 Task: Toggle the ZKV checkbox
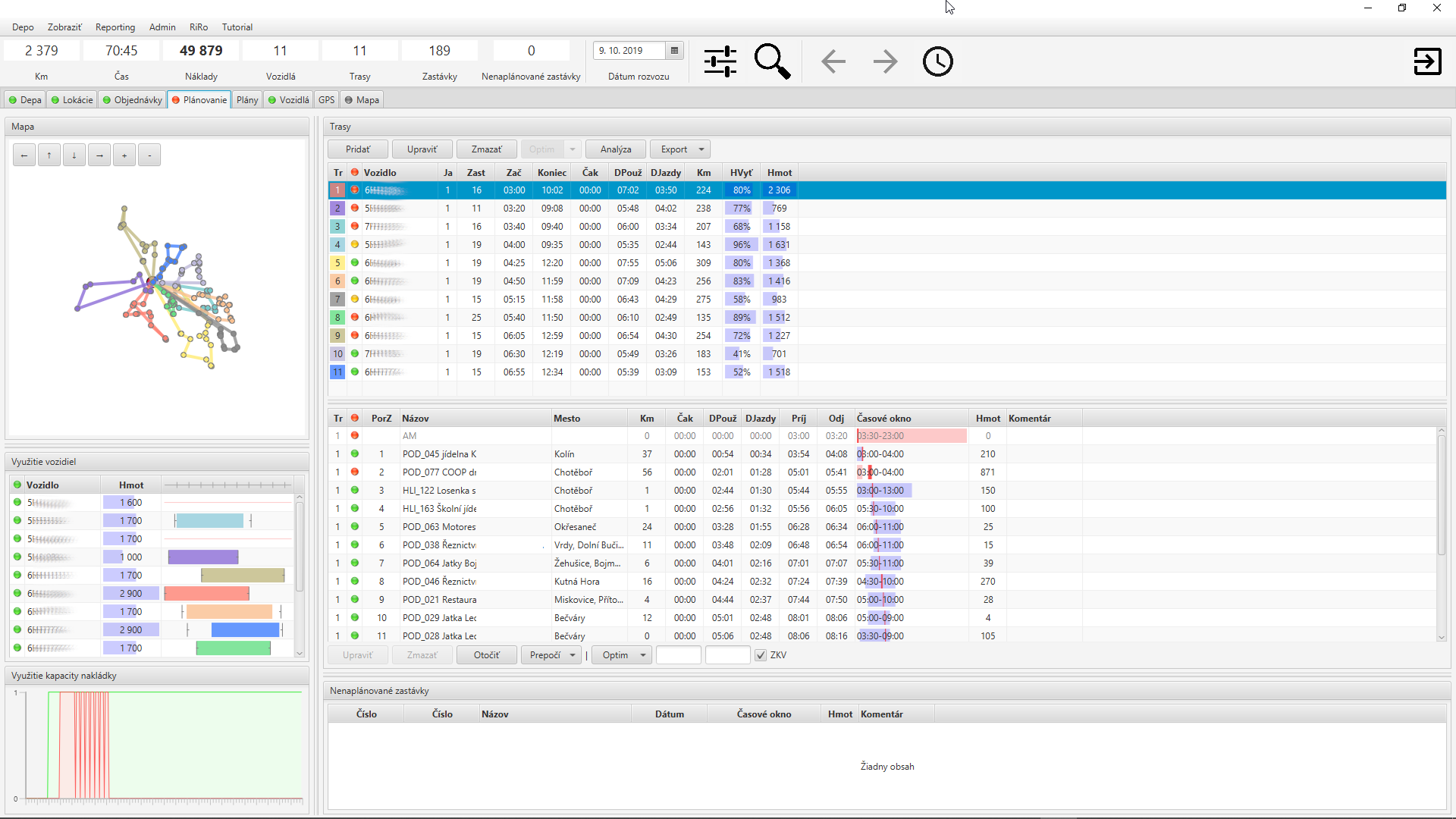click(761, 655)
